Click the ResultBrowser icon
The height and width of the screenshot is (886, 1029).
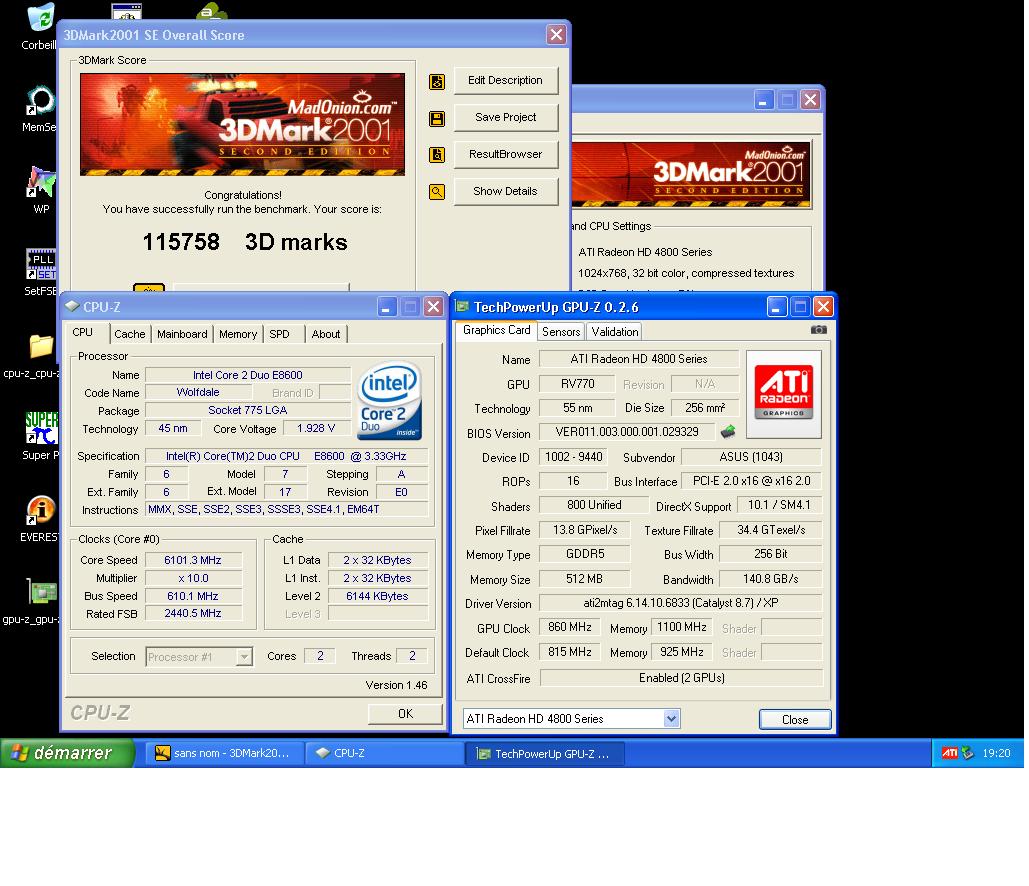[436, 155]
